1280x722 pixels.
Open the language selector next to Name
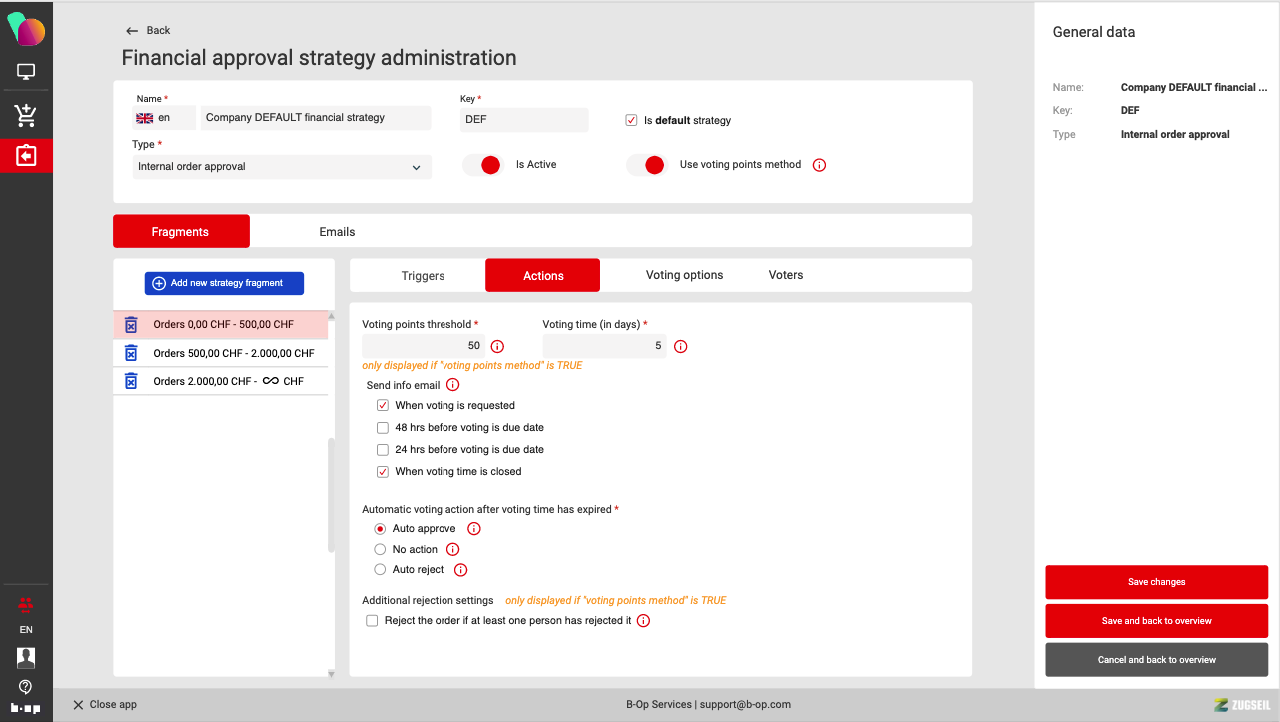164,118
